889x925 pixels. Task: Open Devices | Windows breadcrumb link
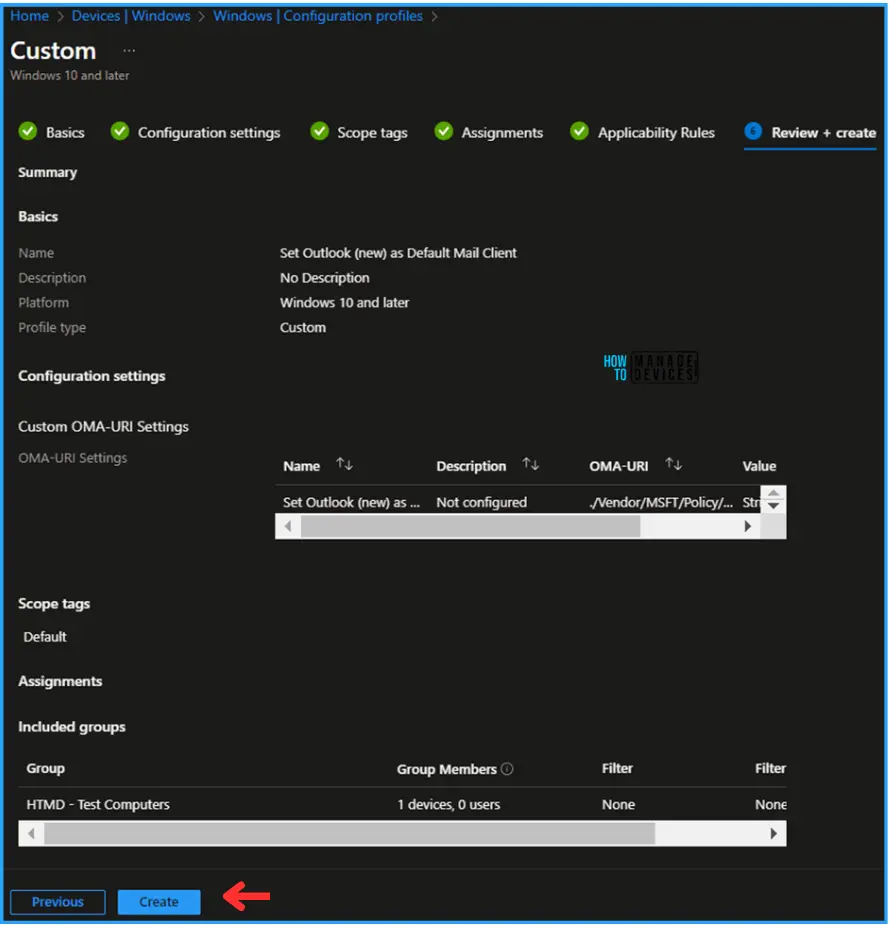131,16
